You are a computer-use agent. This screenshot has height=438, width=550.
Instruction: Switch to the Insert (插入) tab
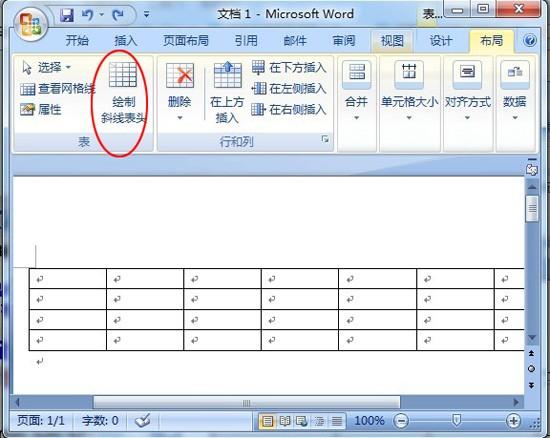[126, 41]
